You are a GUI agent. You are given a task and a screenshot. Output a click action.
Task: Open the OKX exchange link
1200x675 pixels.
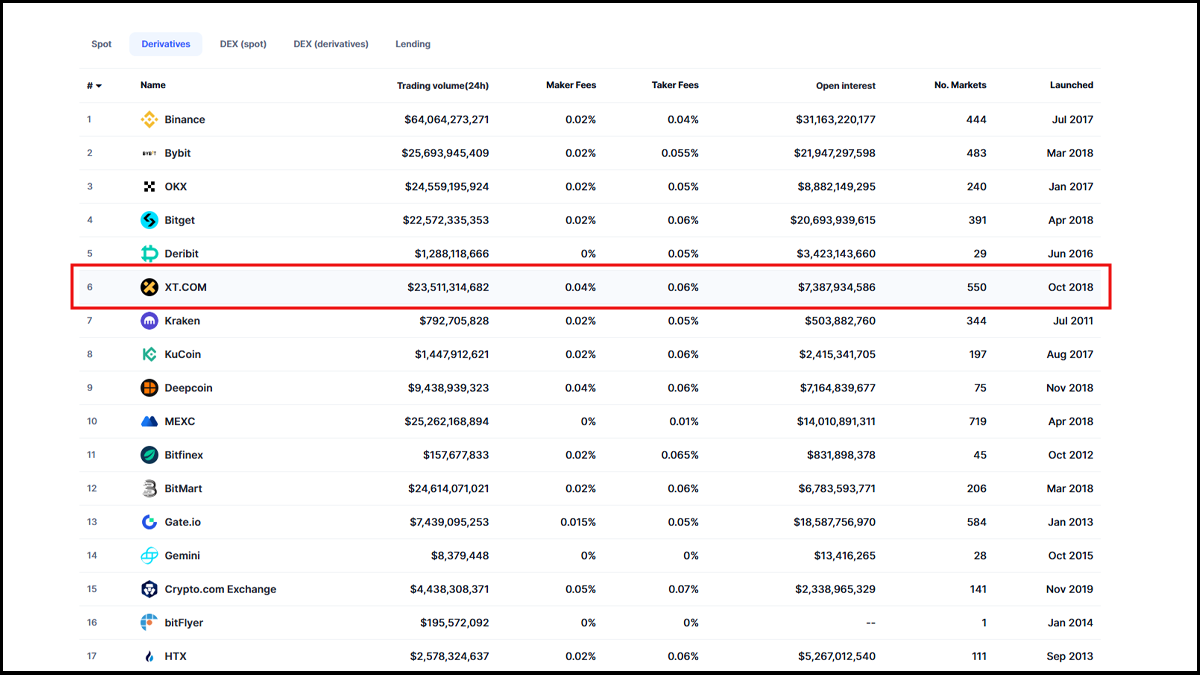tap(176, 187)
